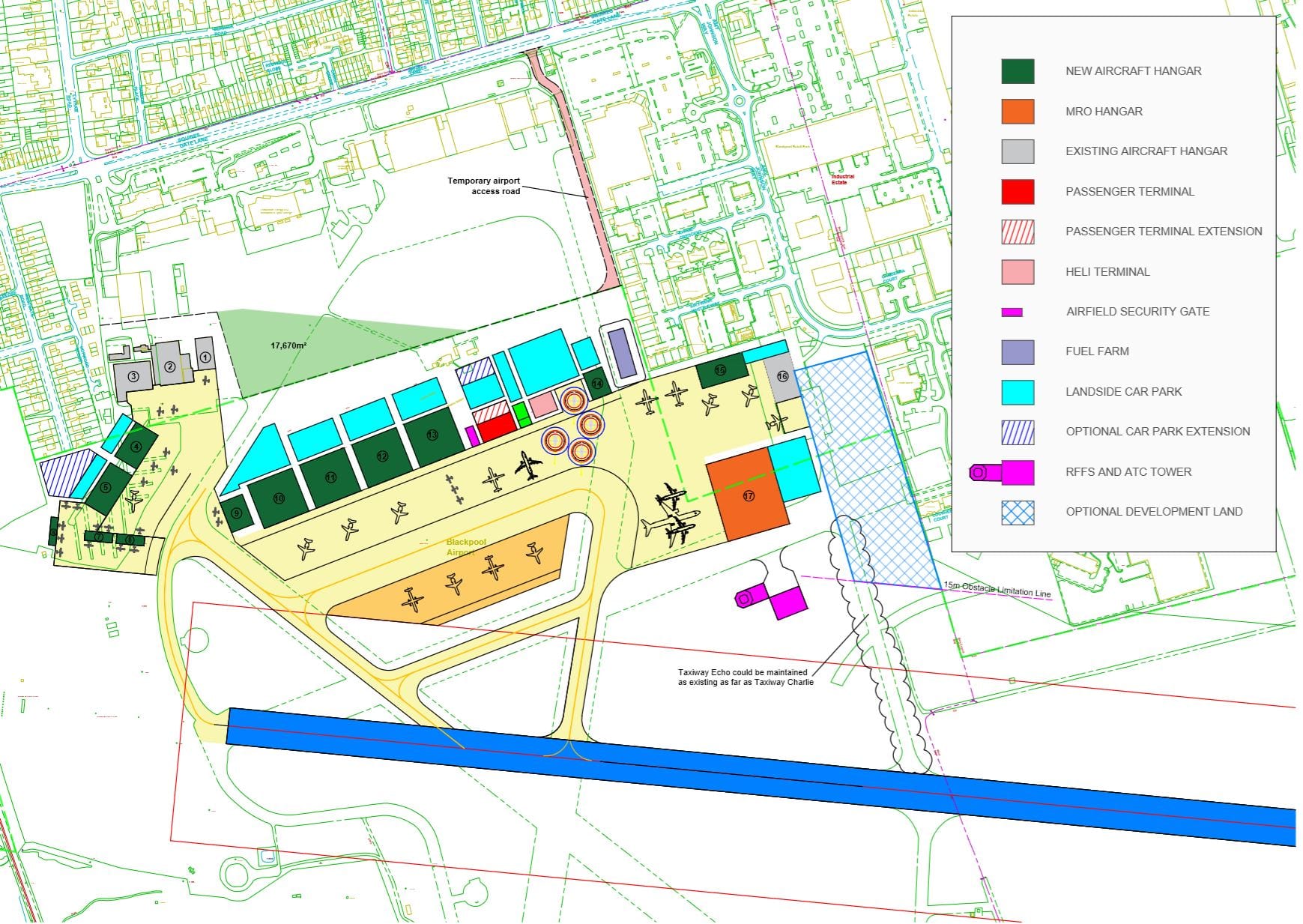
Task: Click the solid red passenger terminal building on map
Action: [498, 428]
